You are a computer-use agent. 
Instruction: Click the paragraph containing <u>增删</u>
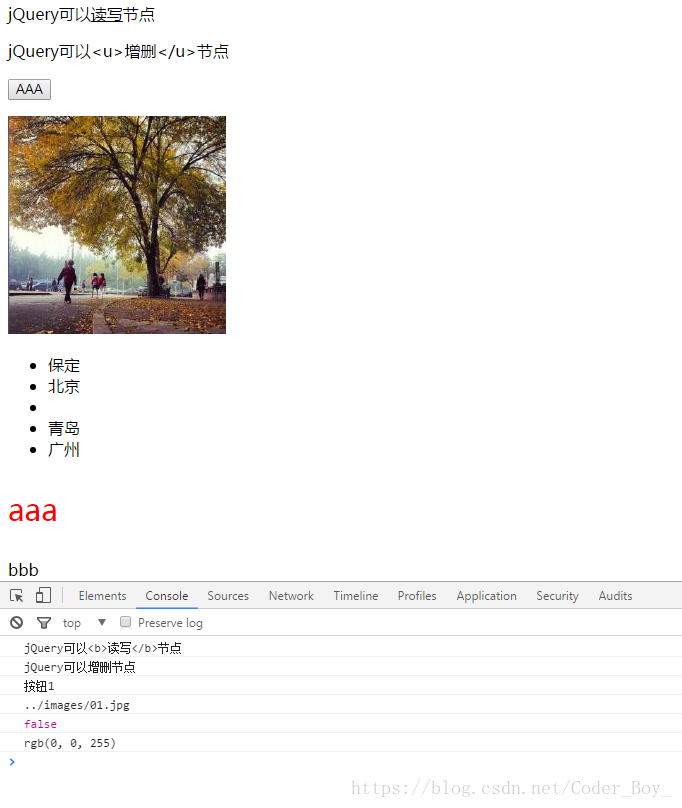pos(118,52)
